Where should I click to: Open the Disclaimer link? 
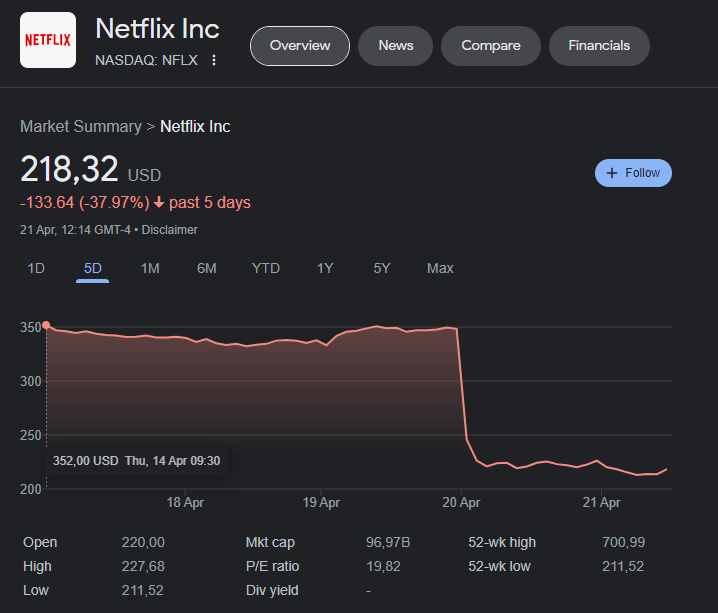pyautogui.click(x=169, y=230)
